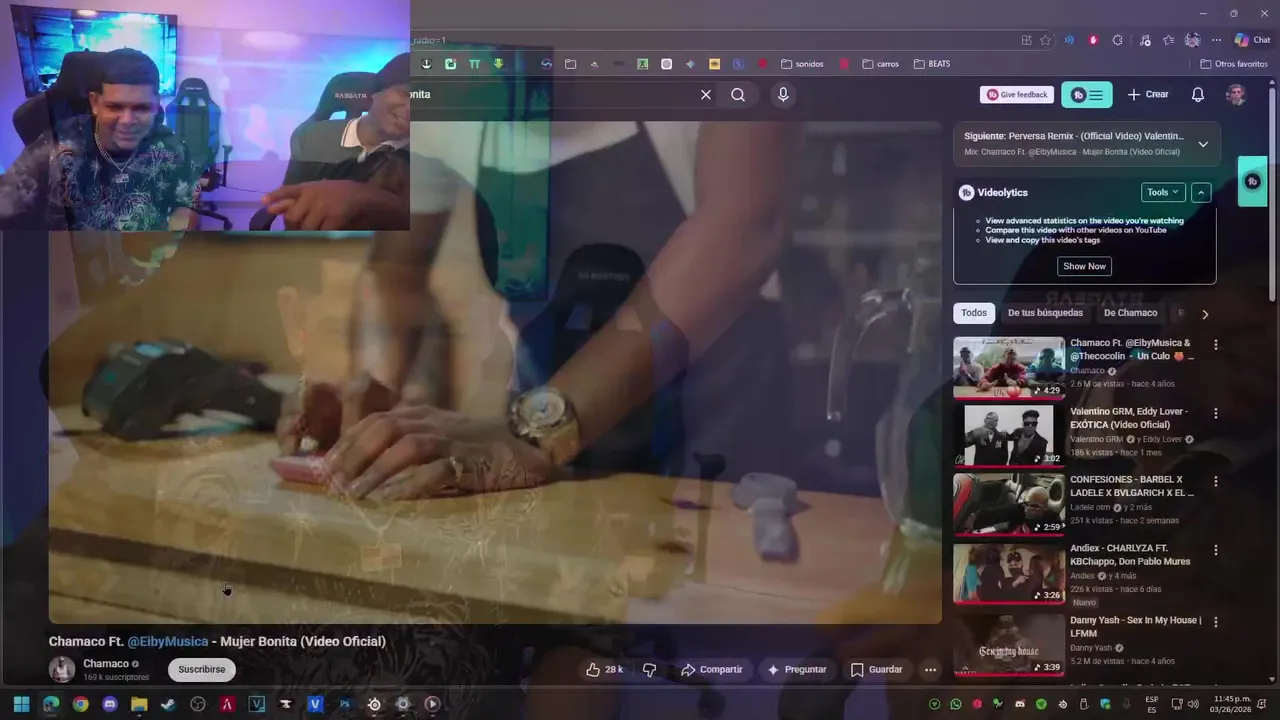Click the Give feedback button
The image size is (1280, 720).
pos(1017,95)
